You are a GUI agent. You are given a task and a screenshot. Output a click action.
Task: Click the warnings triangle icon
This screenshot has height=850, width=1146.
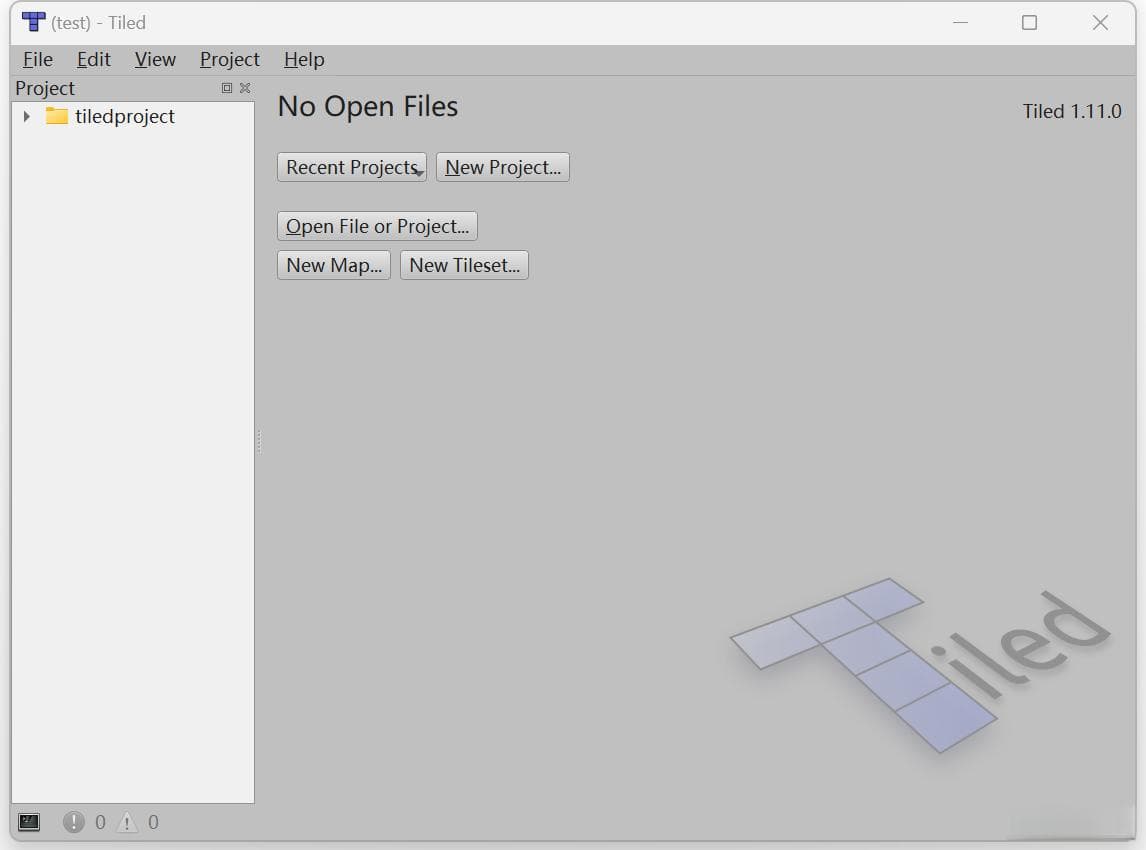pyautogui.click(x=127, y=822)
